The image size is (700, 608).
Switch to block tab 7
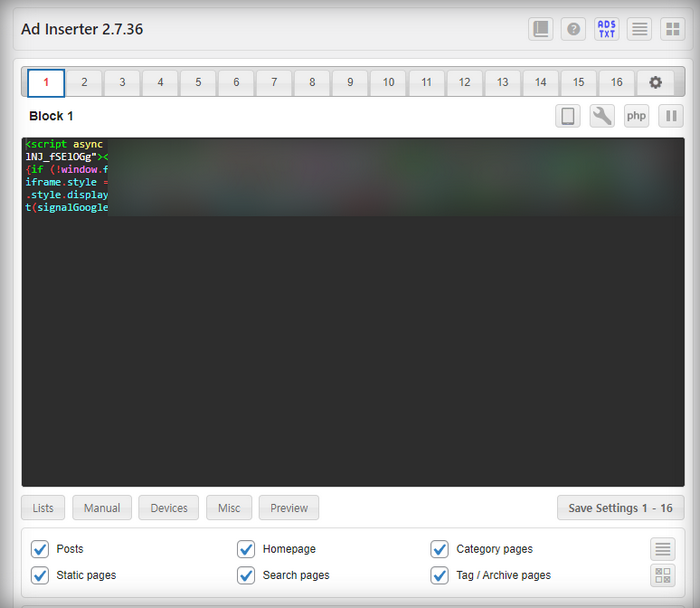tap(274, 83)
